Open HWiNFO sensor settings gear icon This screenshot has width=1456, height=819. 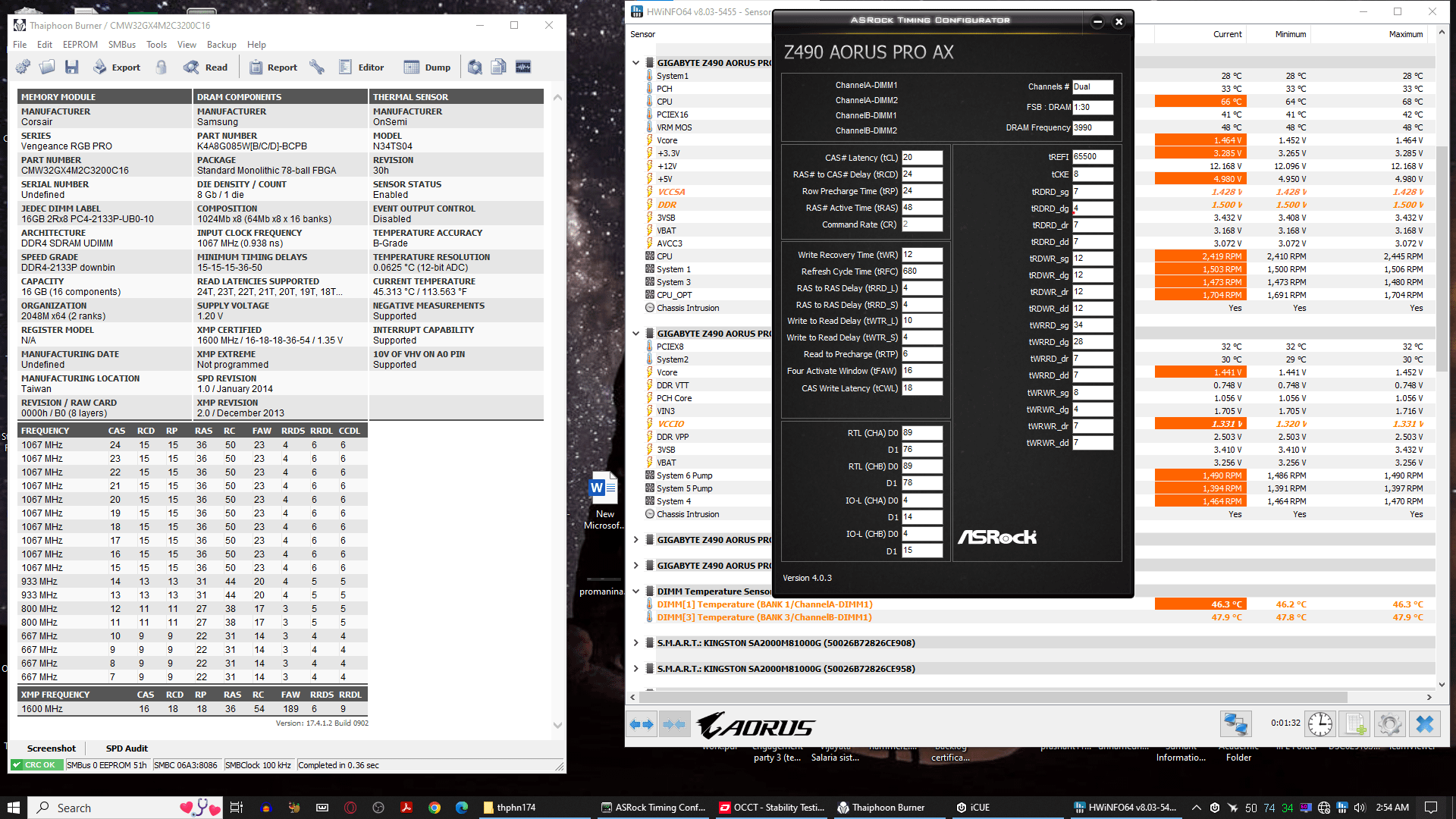pos(1390,724)
